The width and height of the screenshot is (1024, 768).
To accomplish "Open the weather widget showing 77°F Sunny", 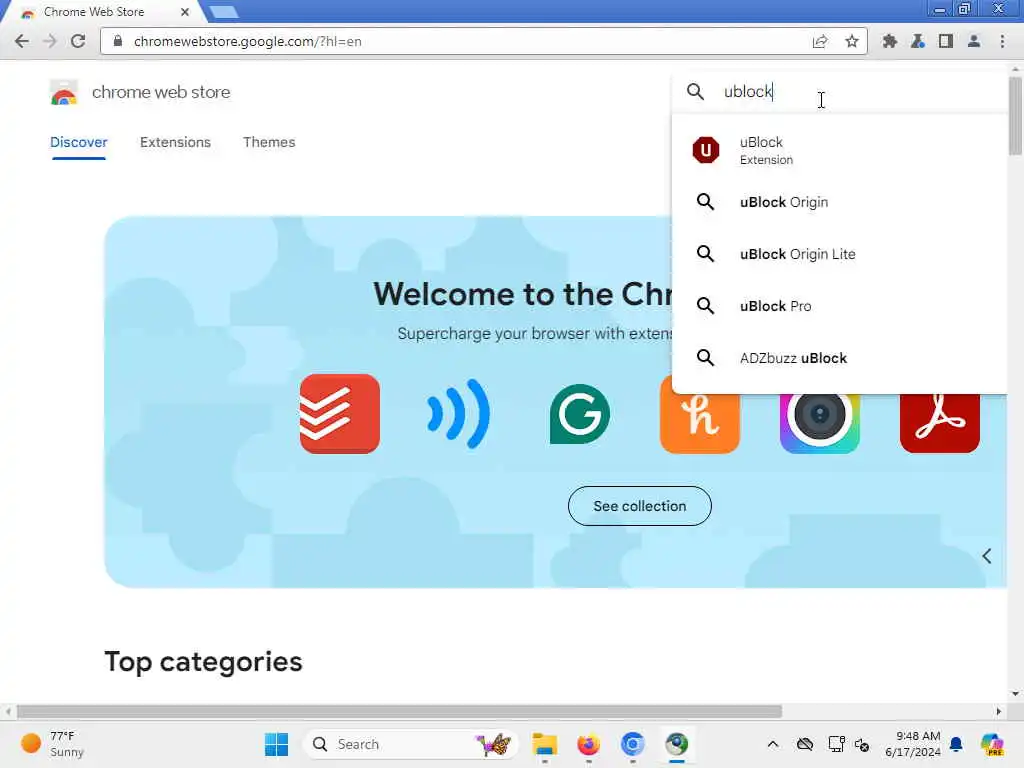I will (53, 744).
